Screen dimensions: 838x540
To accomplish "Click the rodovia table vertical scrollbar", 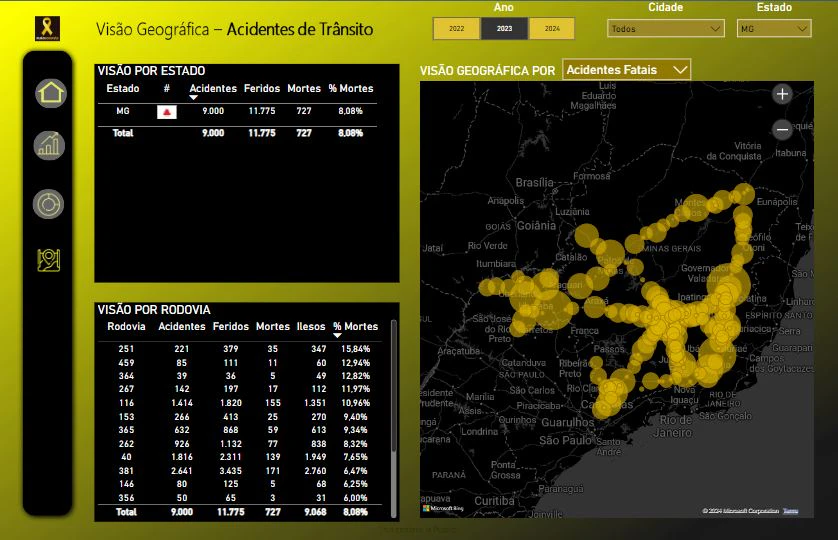I will click(394, 385).
